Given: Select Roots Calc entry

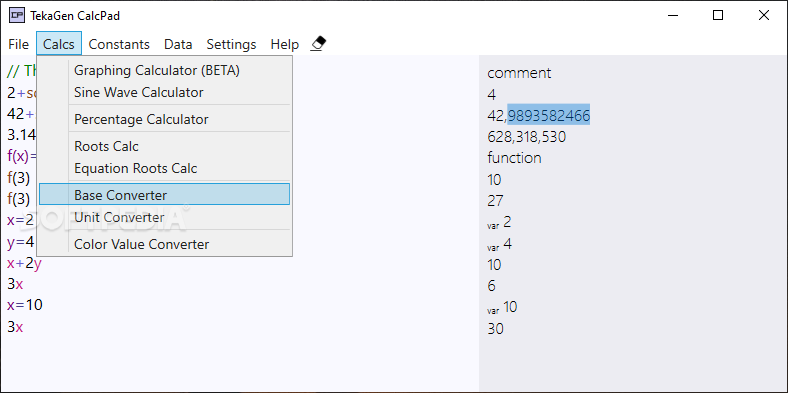Looking at the screenshot, I should 165,146.
